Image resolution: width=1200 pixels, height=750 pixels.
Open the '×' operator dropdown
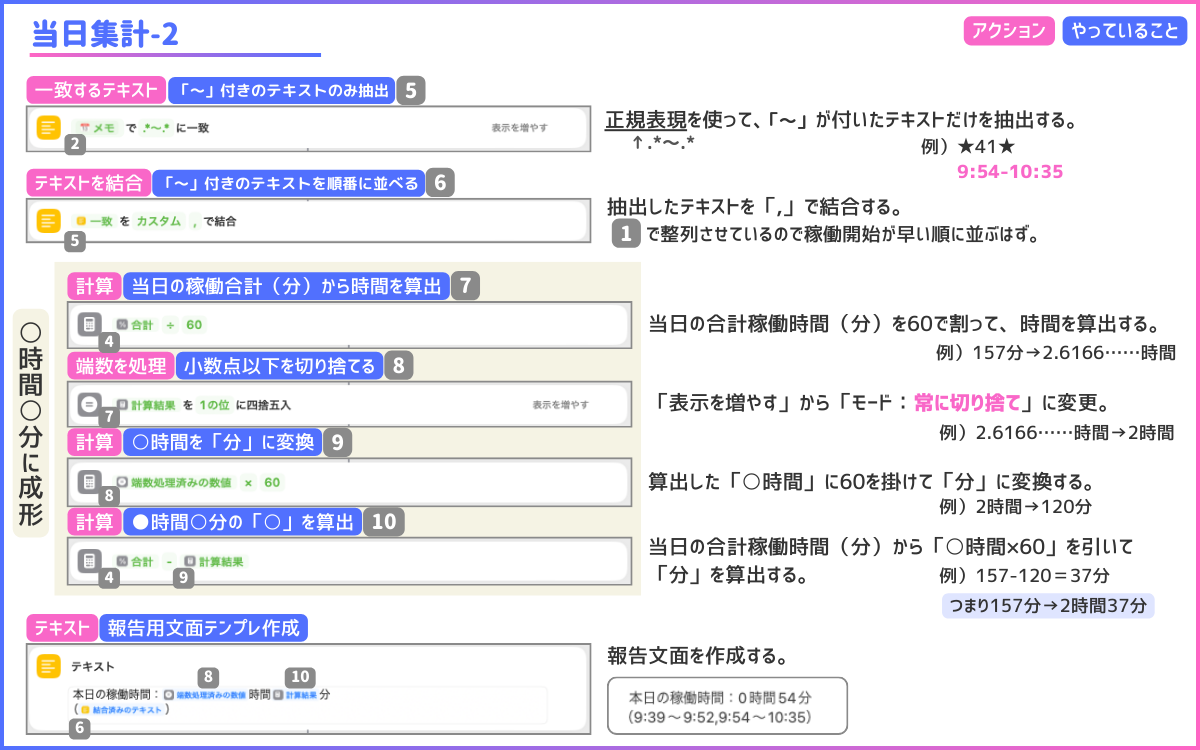coord(248,482)
